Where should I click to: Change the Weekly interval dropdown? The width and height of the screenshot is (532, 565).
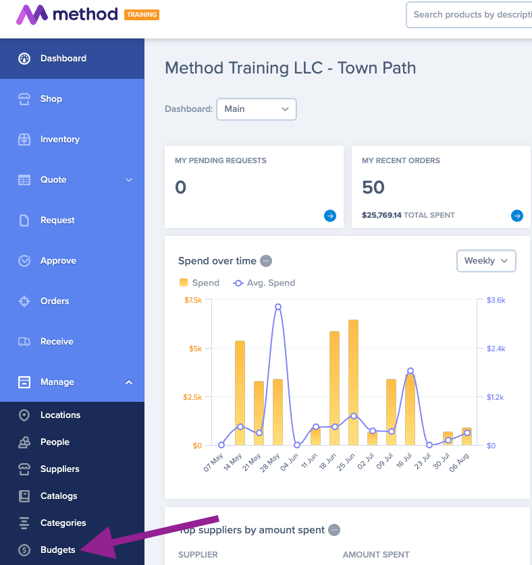[486, 261]
